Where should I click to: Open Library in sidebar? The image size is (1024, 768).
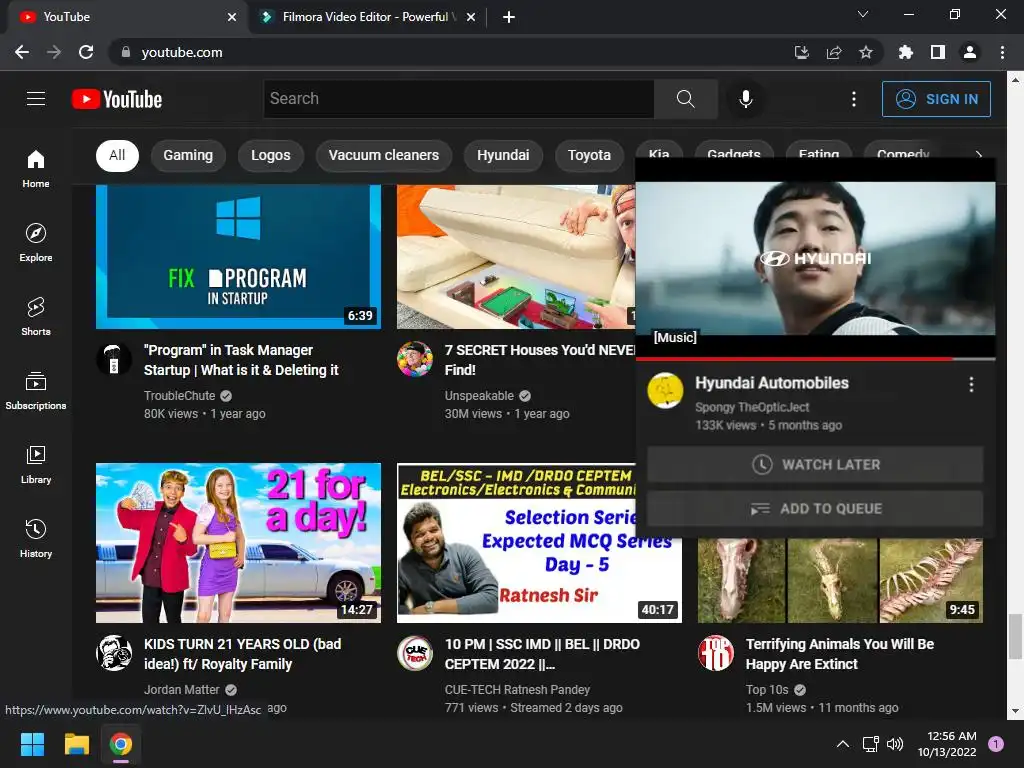tap(36, 464)
